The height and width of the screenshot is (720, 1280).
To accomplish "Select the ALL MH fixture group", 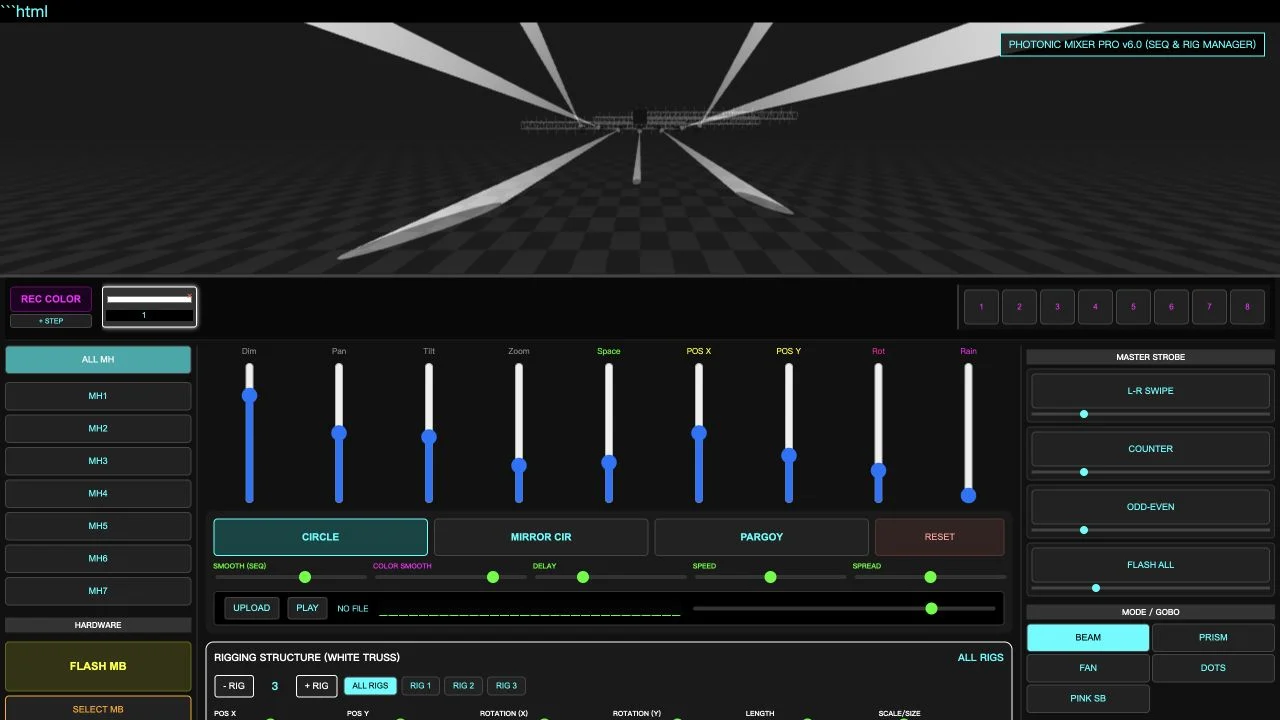I will point(98,360).
